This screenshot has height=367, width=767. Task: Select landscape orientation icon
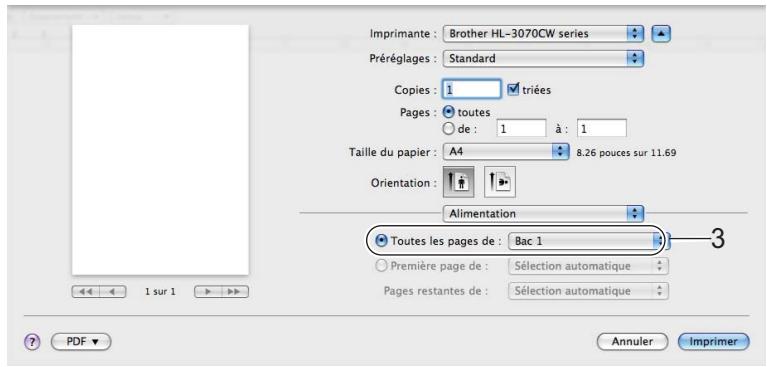[500, 183]
